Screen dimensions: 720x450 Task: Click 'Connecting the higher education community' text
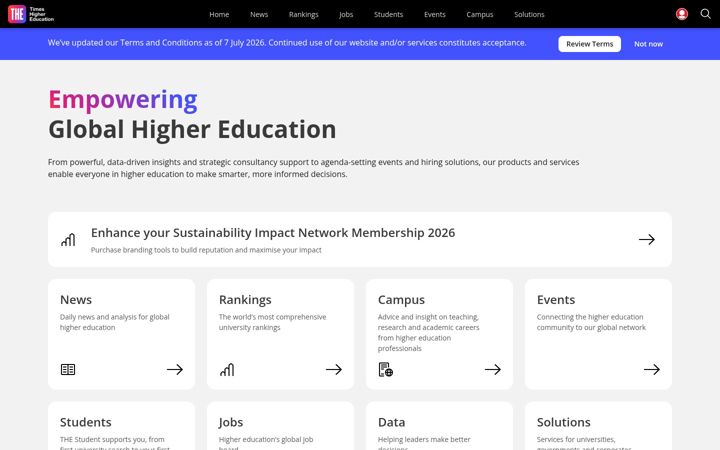pos(591,322)
